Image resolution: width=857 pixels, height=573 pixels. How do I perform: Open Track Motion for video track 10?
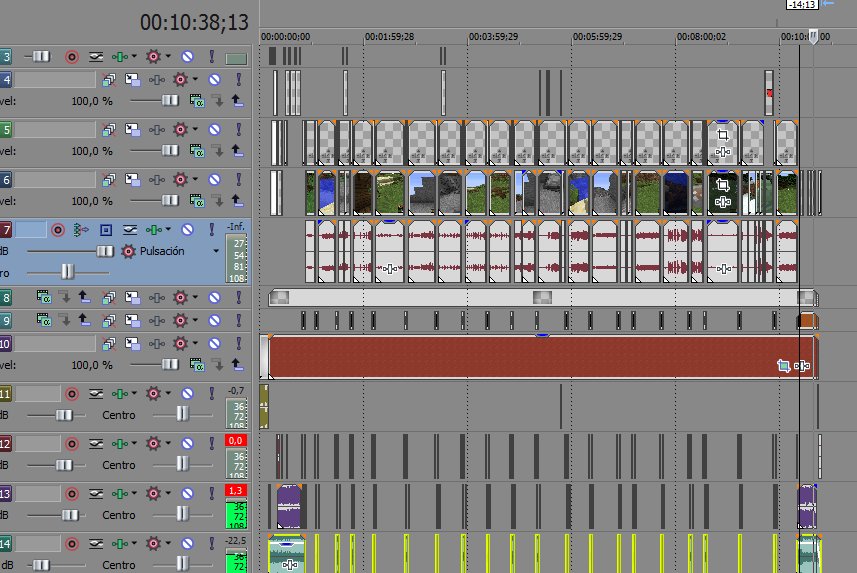click(133, 343)
